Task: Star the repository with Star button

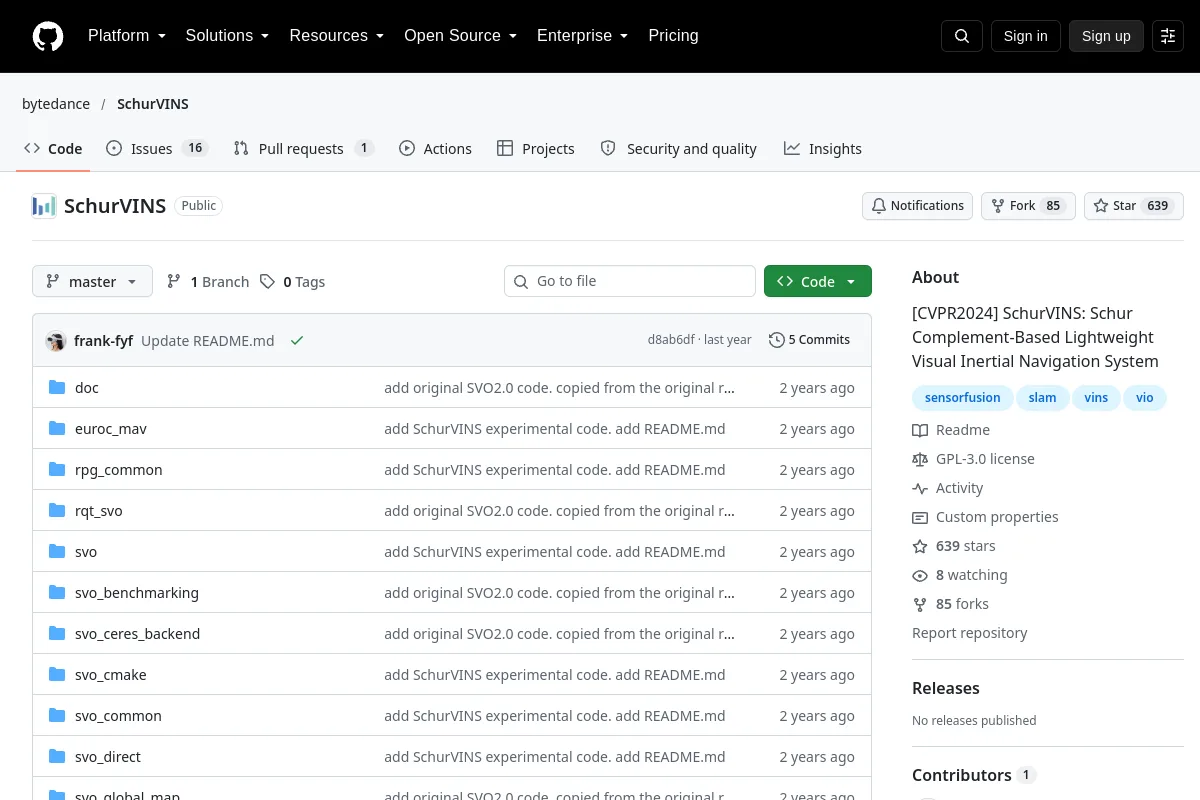Action: coord(1134,206)
